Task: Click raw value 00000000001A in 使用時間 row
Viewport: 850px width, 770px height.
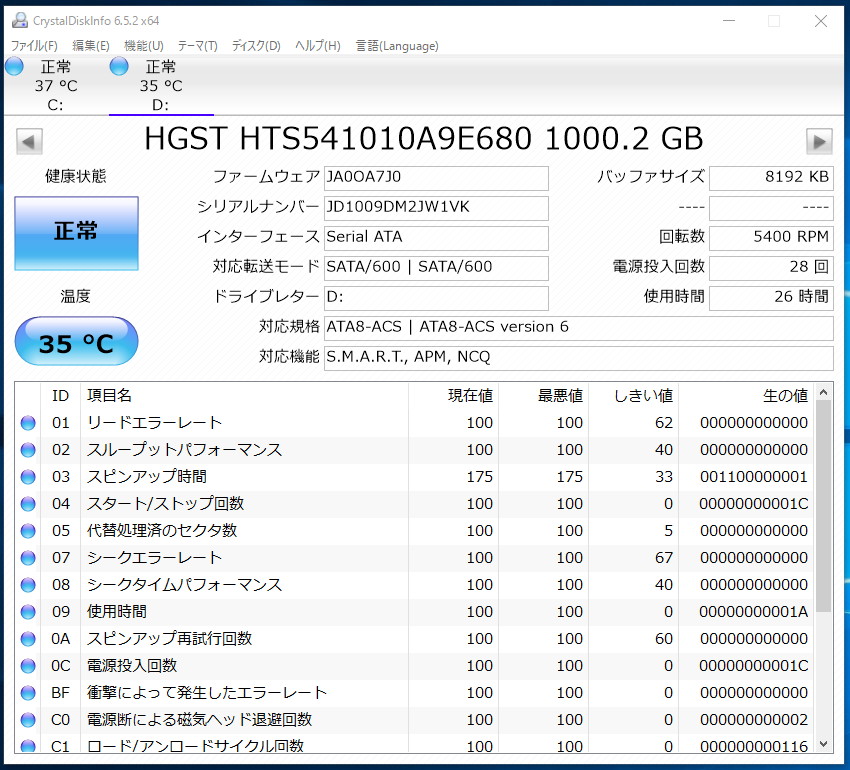Action: coord(754,612)
